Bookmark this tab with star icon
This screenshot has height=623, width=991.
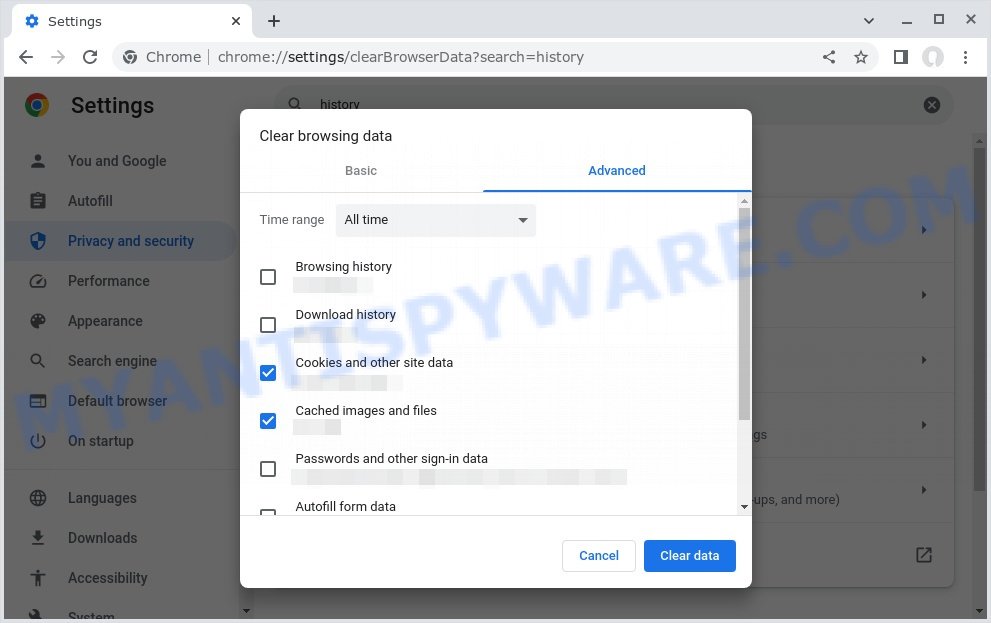click(861, 57)
